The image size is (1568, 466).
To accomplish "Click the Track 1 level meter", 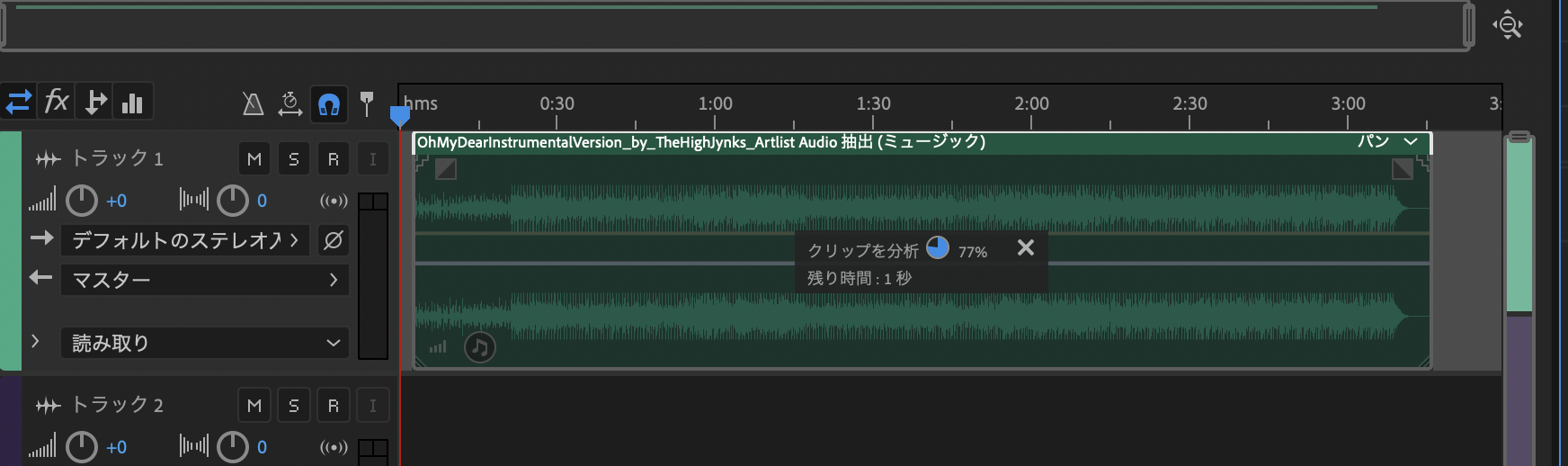I will coord(373,276).
